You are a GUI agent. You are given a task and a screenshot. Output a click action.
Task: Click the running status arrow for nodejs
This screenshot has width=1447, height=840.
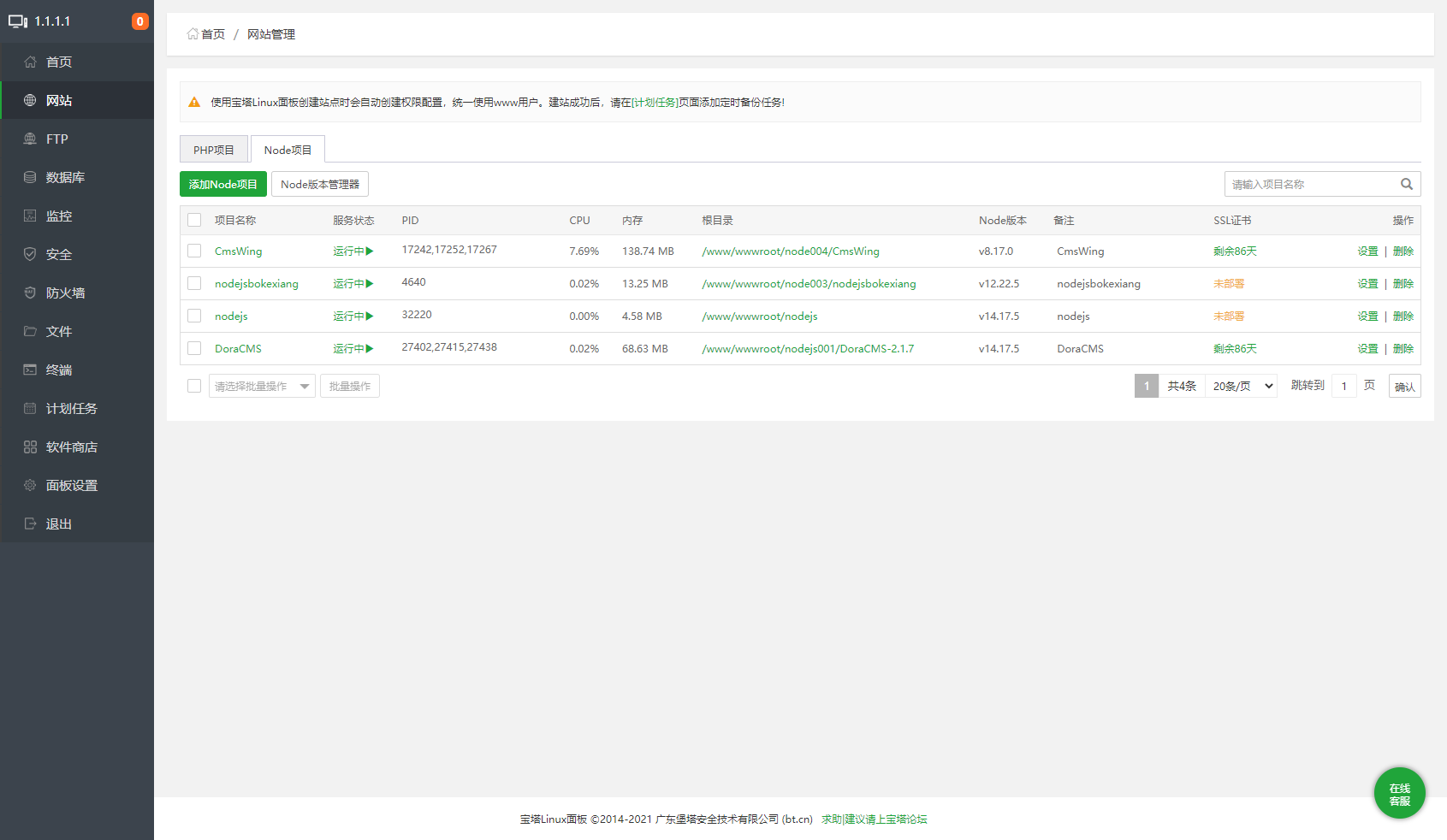pyautogui.click(x=370, y=316)
